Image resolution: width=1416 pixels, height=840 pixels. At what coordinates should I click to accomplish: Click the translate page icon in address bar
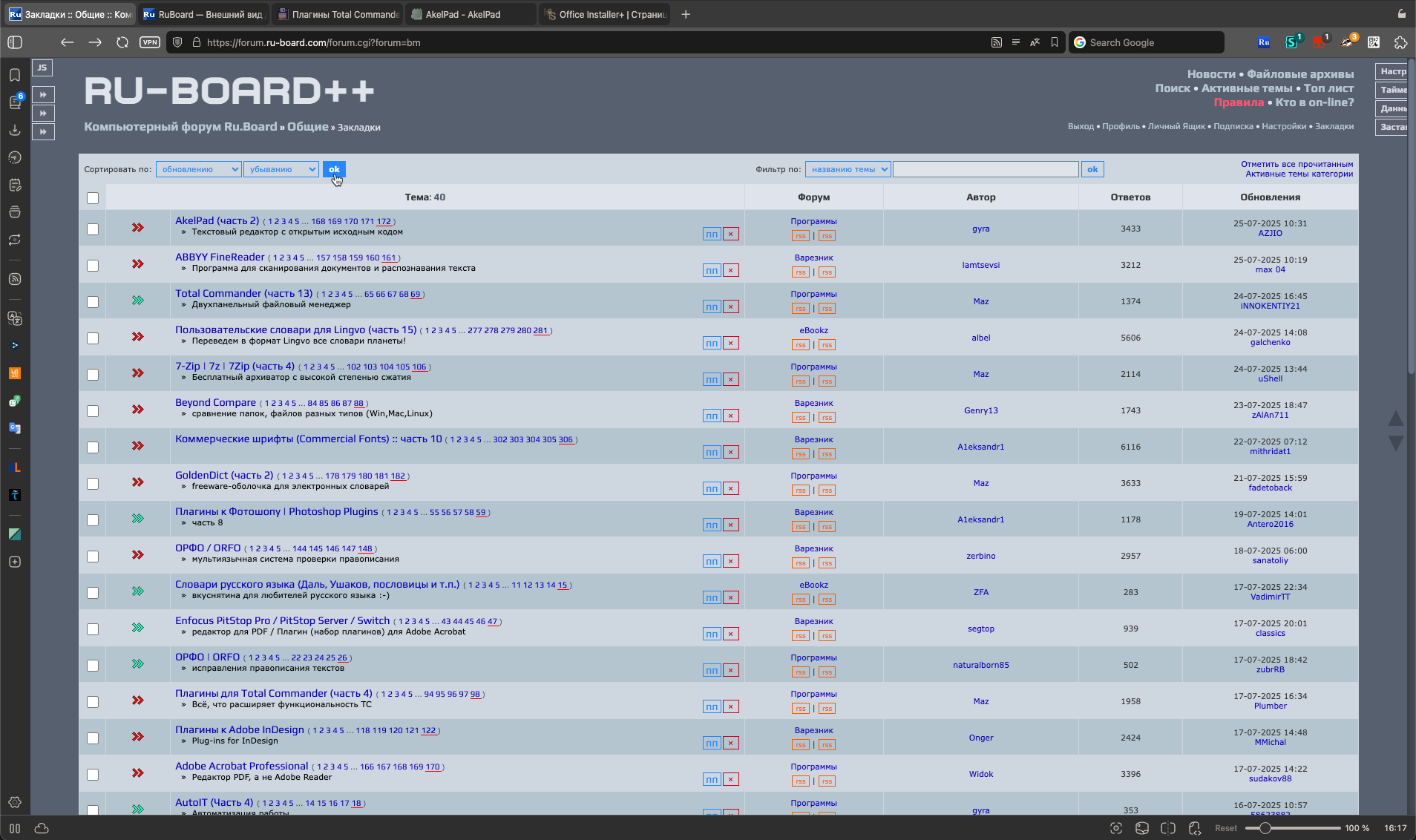point(1035,42)
